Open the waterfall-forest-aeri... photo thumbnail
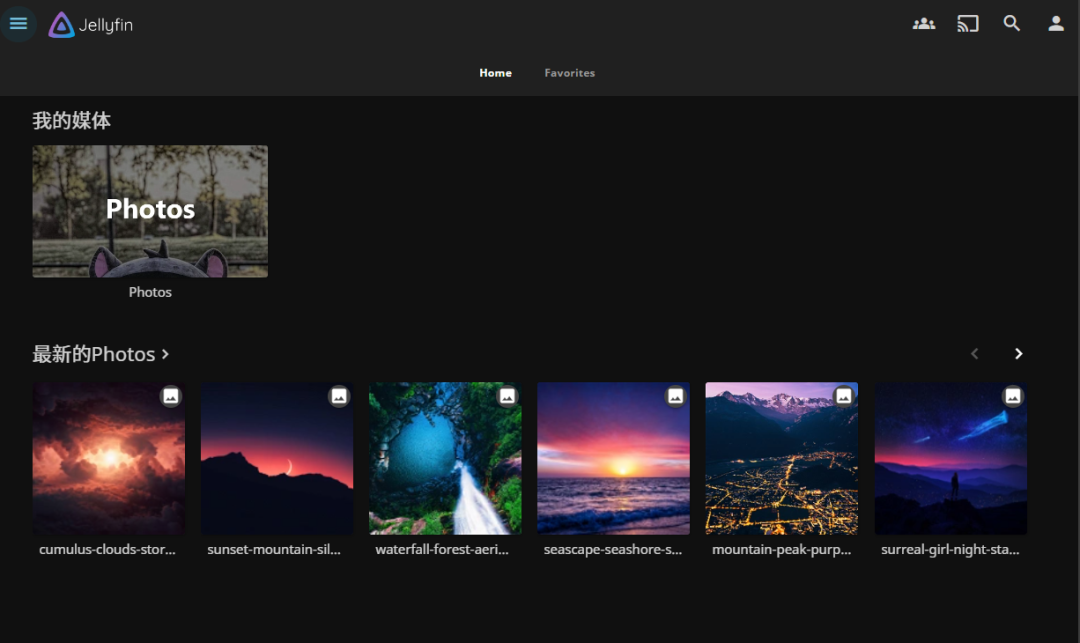Screen dimensions: 1080x643 445,458
